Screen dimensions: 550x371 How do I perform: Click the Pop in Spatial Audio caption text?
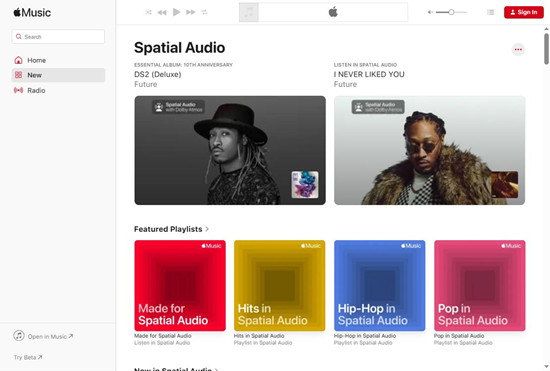tap(459, 336)
